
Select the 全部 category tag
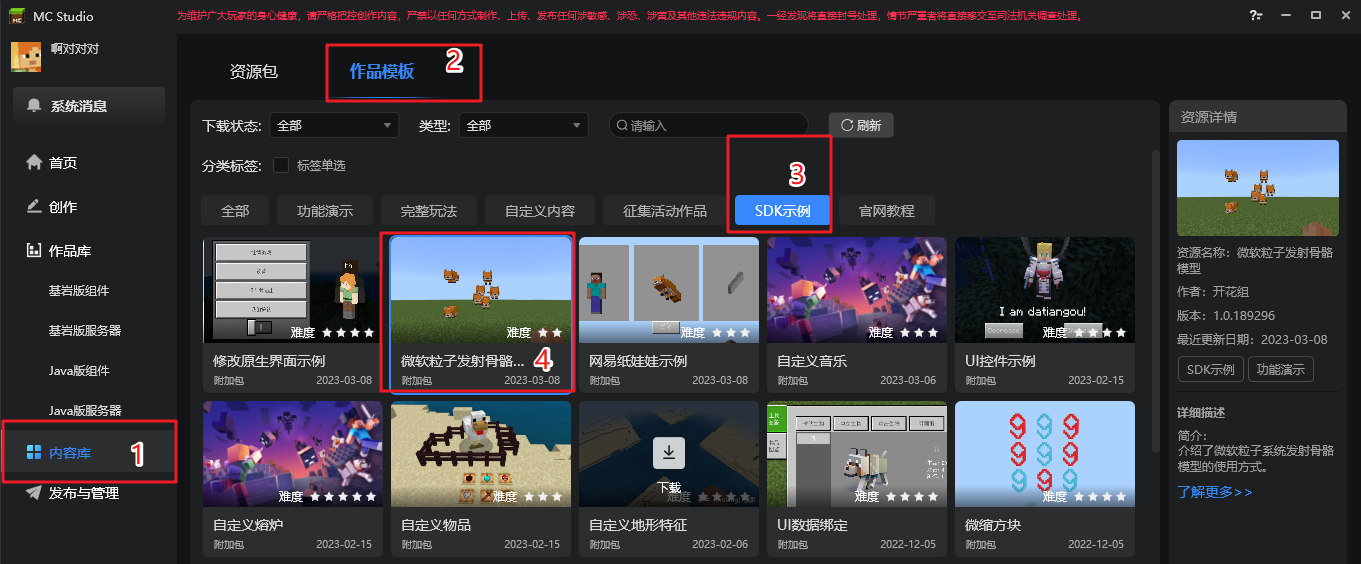point(235,211)
